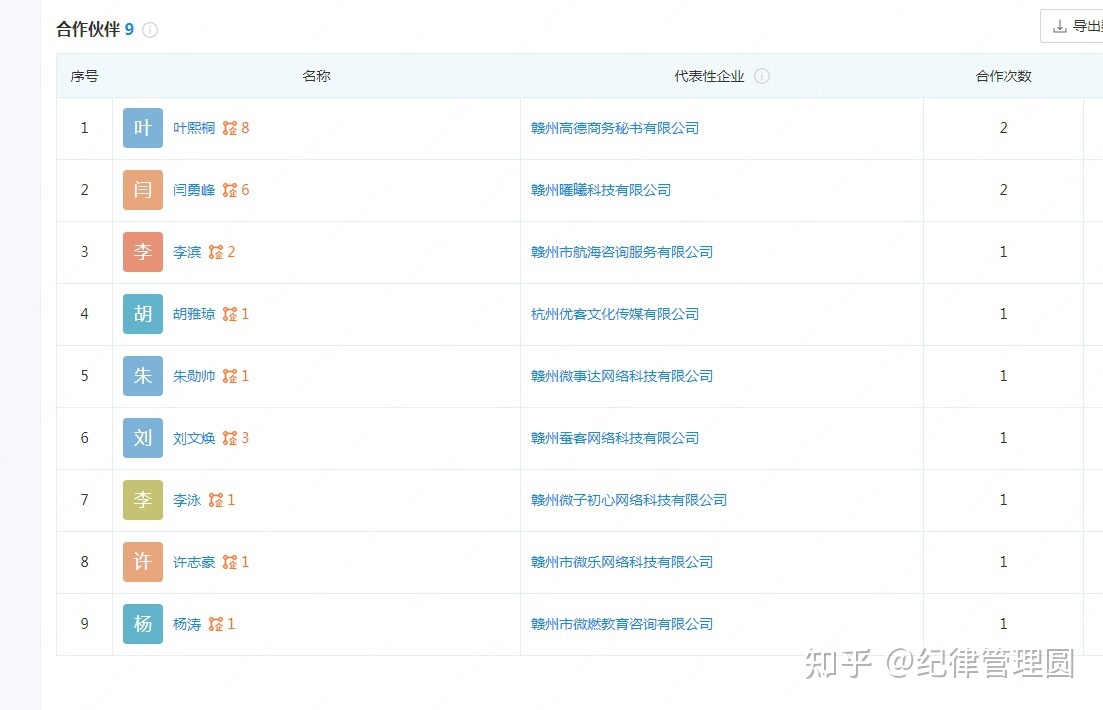Image resolution: width=1103 pixels, height=710 pixels.
Task: Click 胡雅琼's avatar icon in row 4
Action: tap(142, 313)
